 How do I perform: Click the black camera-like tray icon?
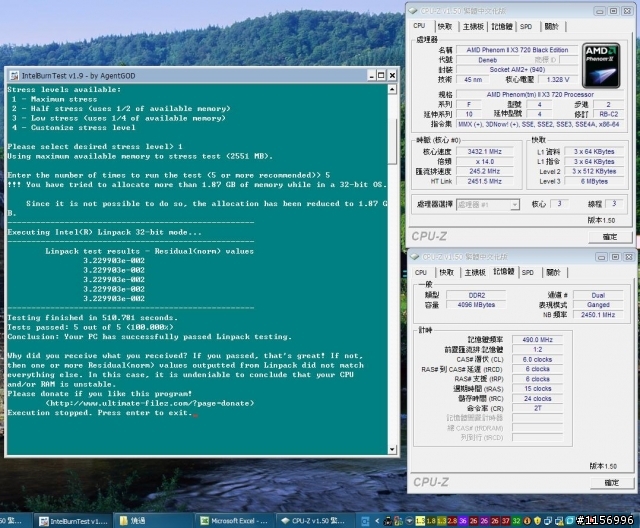click(x=388, y=521)
